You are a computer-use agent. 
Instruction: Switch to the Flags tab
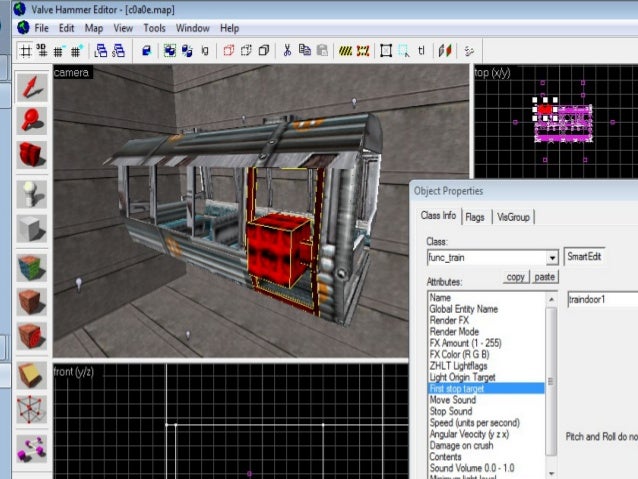click(475, 216)
